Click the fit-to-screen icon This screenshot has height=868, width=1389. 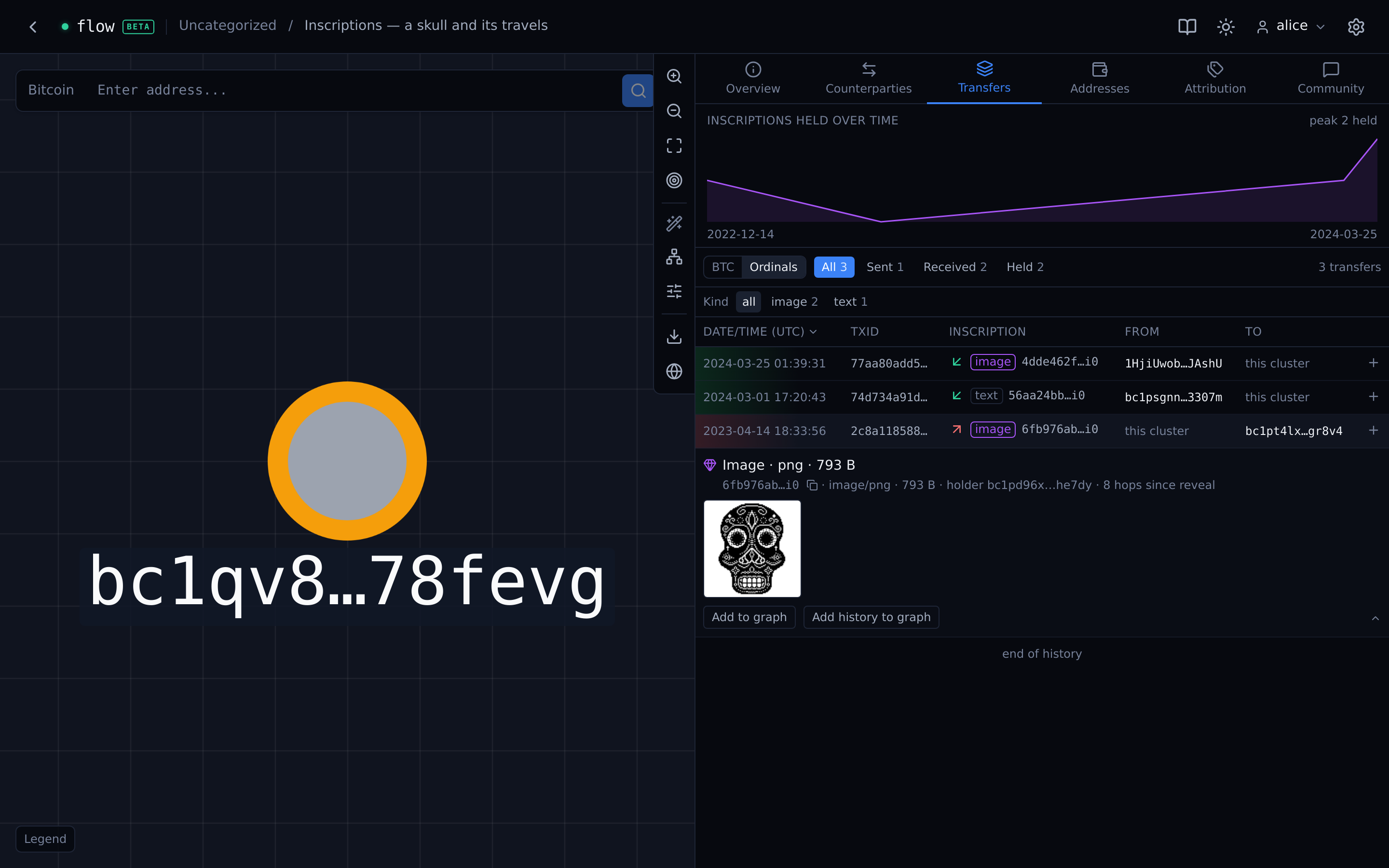coord(674,146)
